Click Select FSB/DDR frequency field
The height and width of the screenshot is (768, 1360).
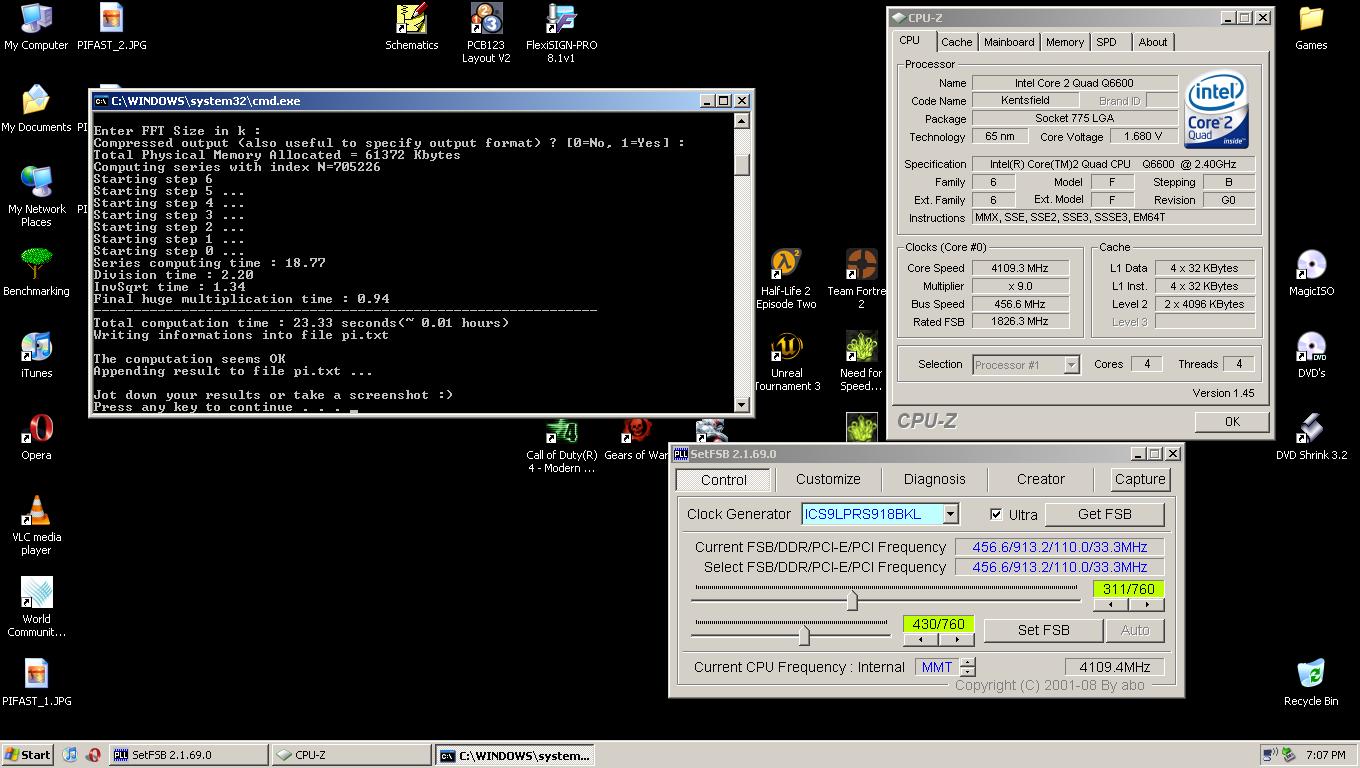click(1059, 567)
